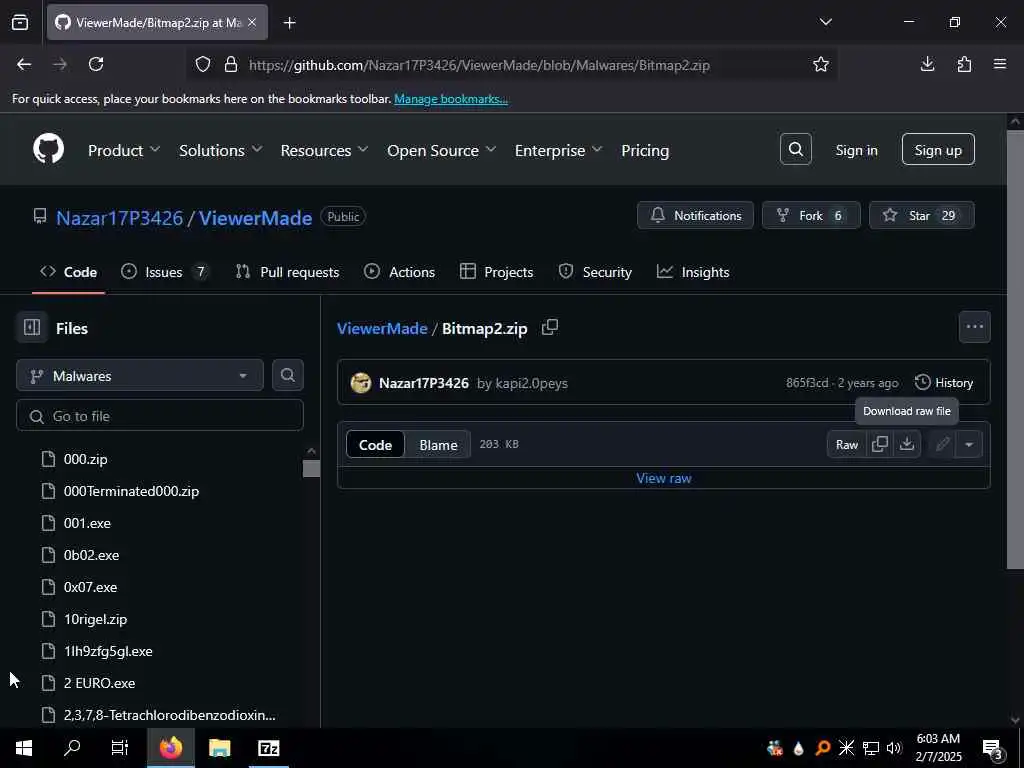
Task: Open the Pricing page
Action: coord(645,150)
